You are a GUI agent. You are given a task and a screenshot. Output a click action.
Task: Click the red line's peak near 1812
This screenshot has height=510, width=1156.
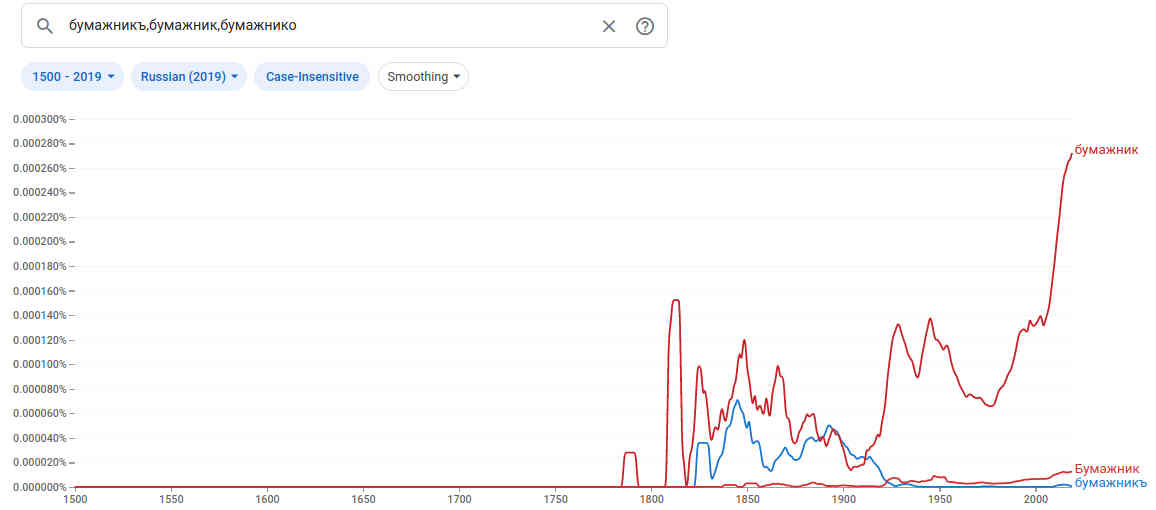click(675, 300)
